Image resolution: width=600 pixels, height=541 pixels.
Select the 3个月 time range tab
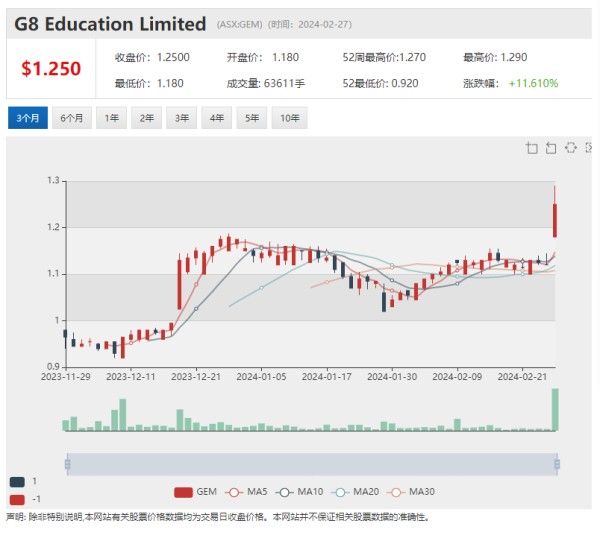pos(28,118)
